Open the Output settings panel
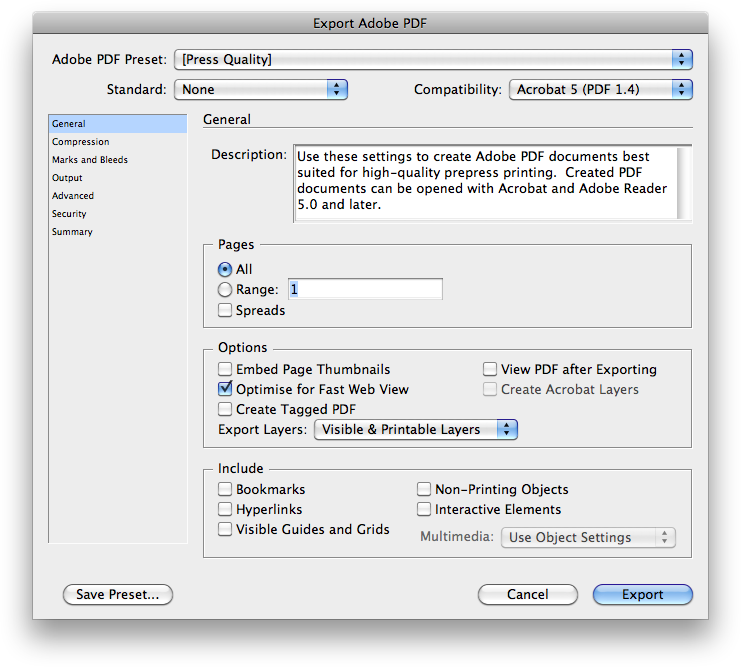Image resolution: width=741 pixels, height=667 pixels. pyautogui.click(x=118, y=178)
